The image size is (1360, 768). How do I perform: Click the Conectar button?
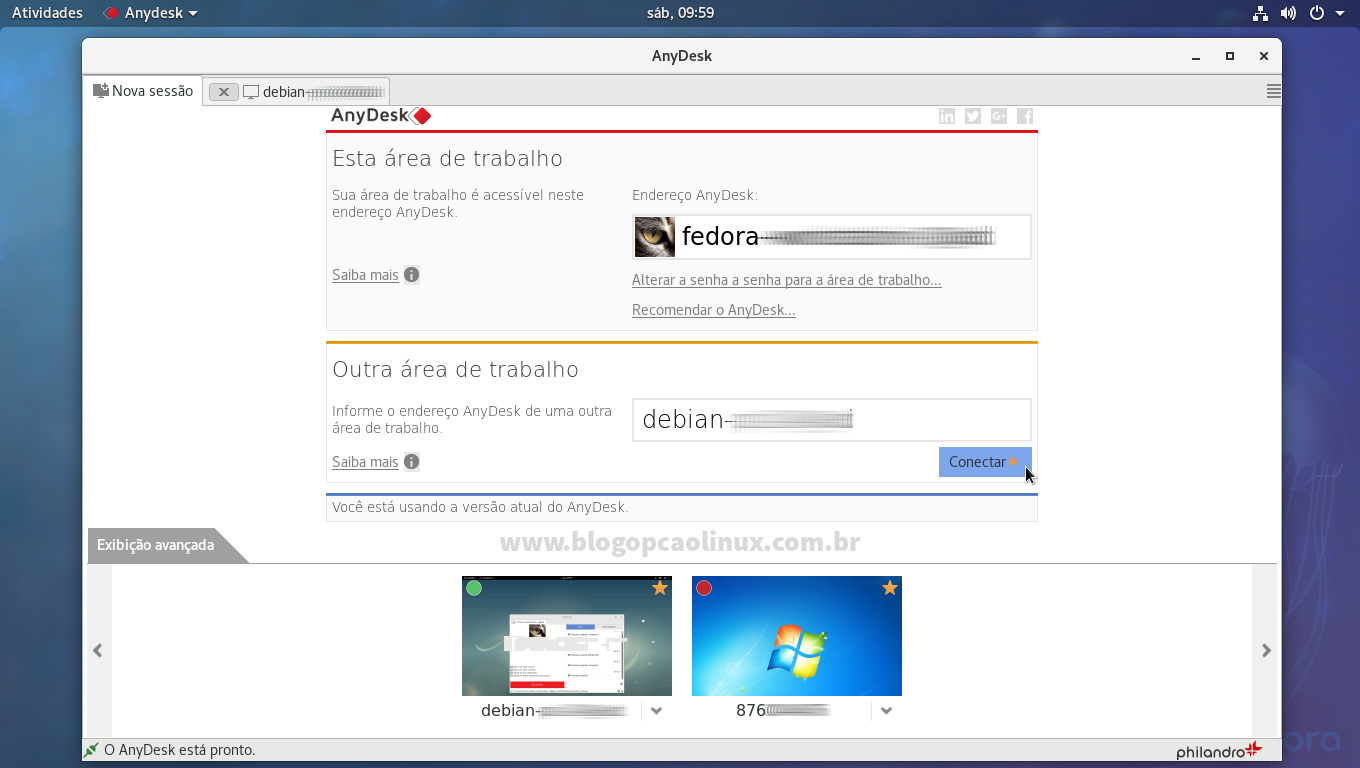[985, 462]
